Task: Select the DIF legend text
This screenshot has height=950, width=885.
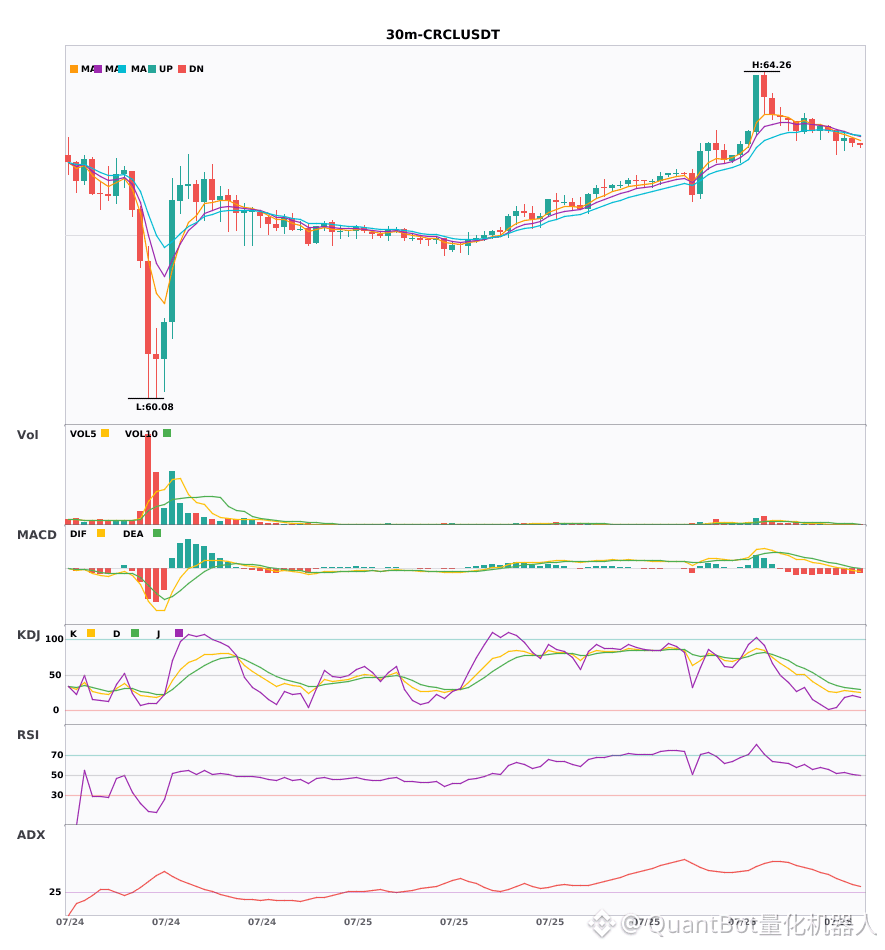Action: point(78,534)
